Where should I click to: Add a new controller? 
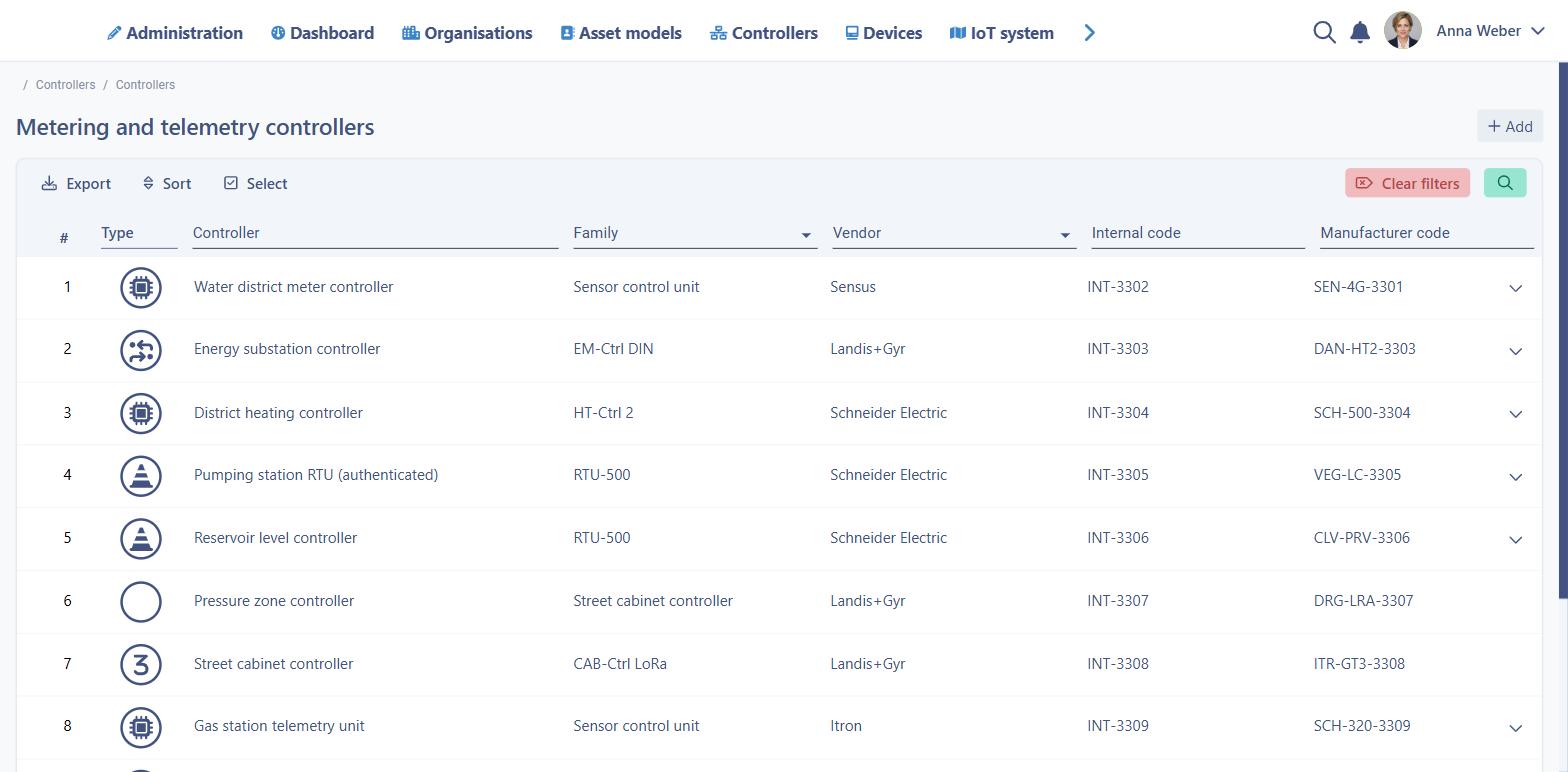coord(1510,126)
